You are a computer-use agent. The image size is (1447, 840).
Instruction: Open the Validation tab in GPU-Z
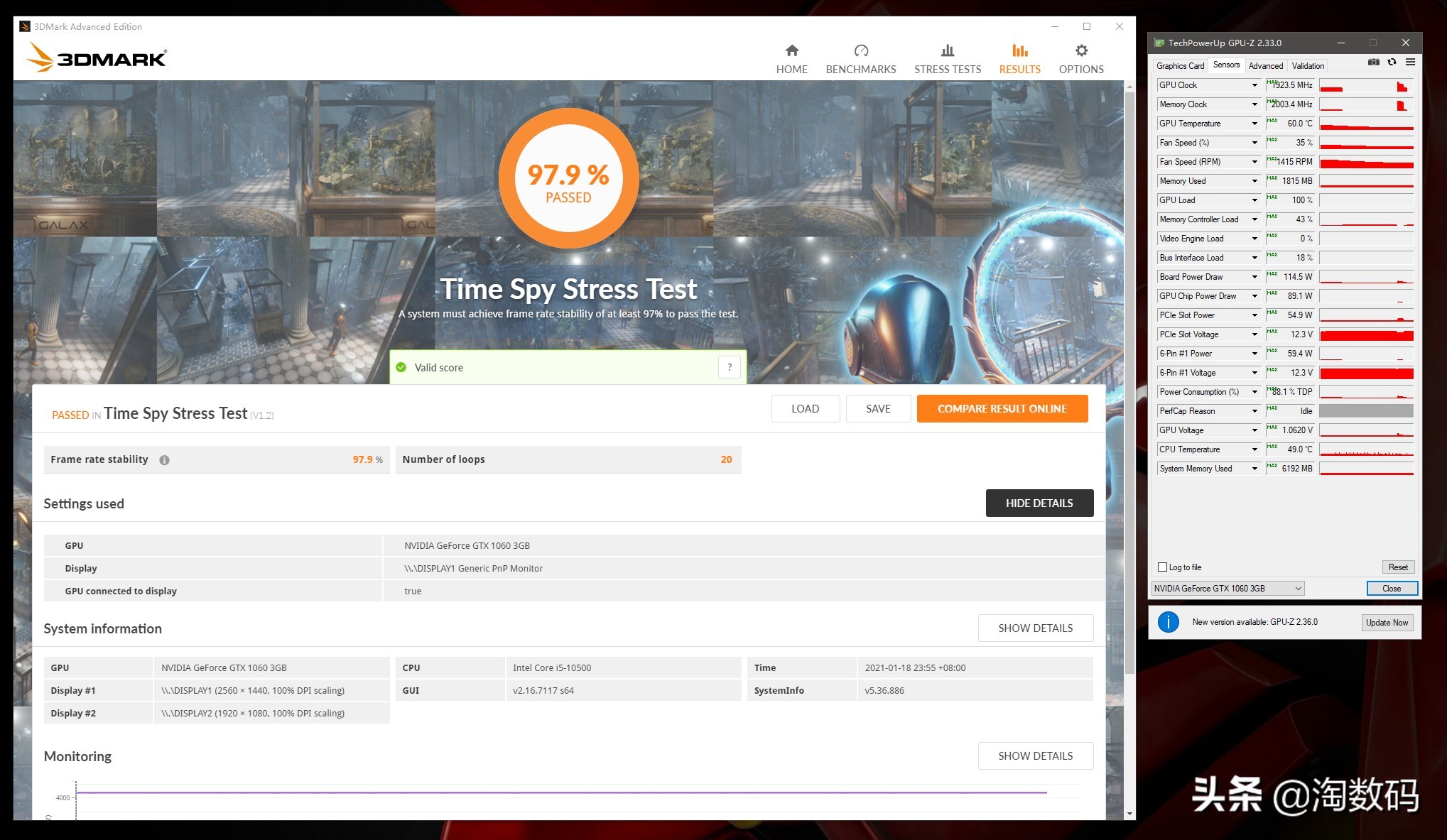pos(1307,65)
